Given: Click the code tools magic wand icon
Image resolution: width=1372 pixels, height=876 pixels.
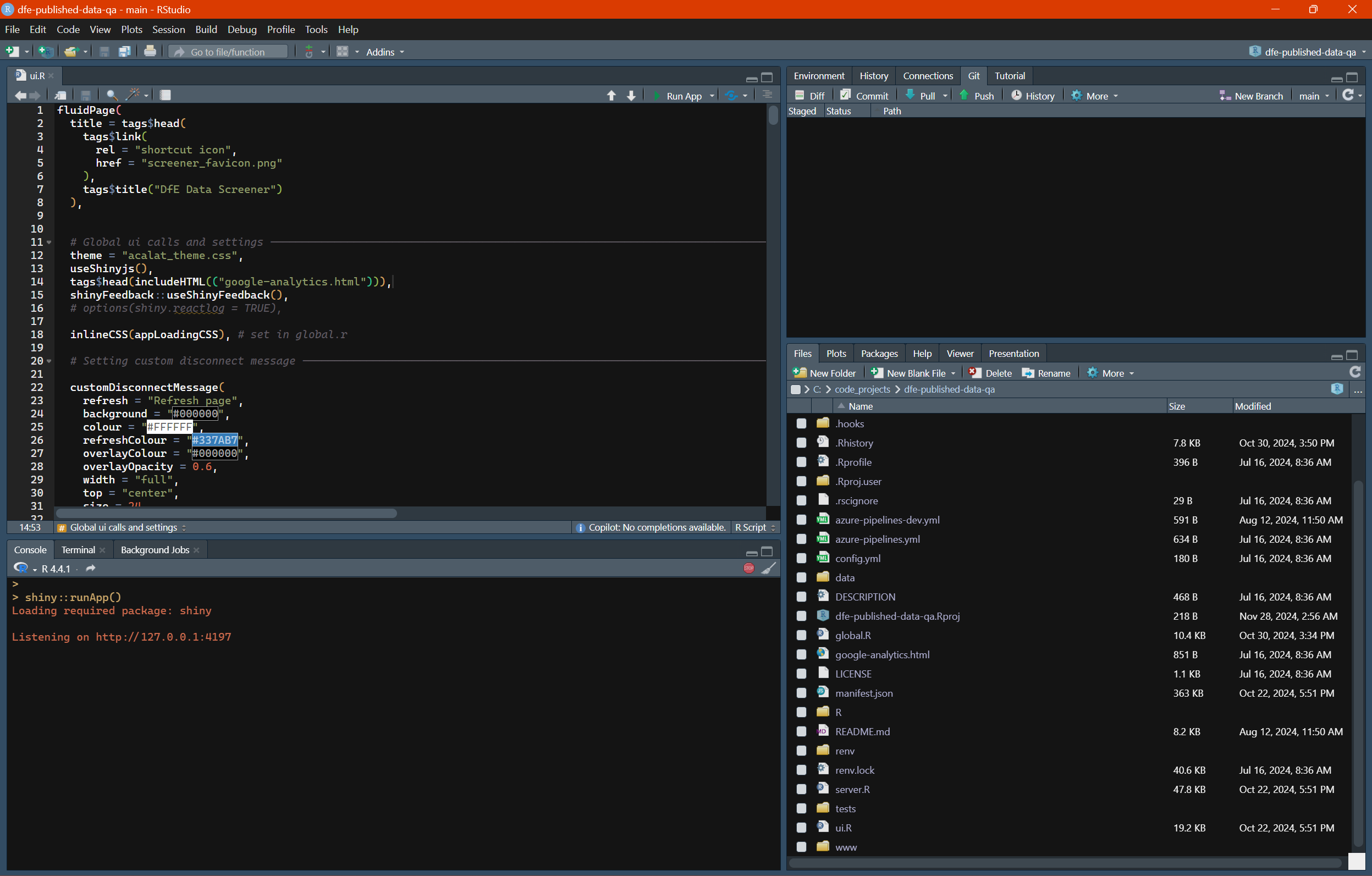Looking at the screenshot, I should 133,95.
